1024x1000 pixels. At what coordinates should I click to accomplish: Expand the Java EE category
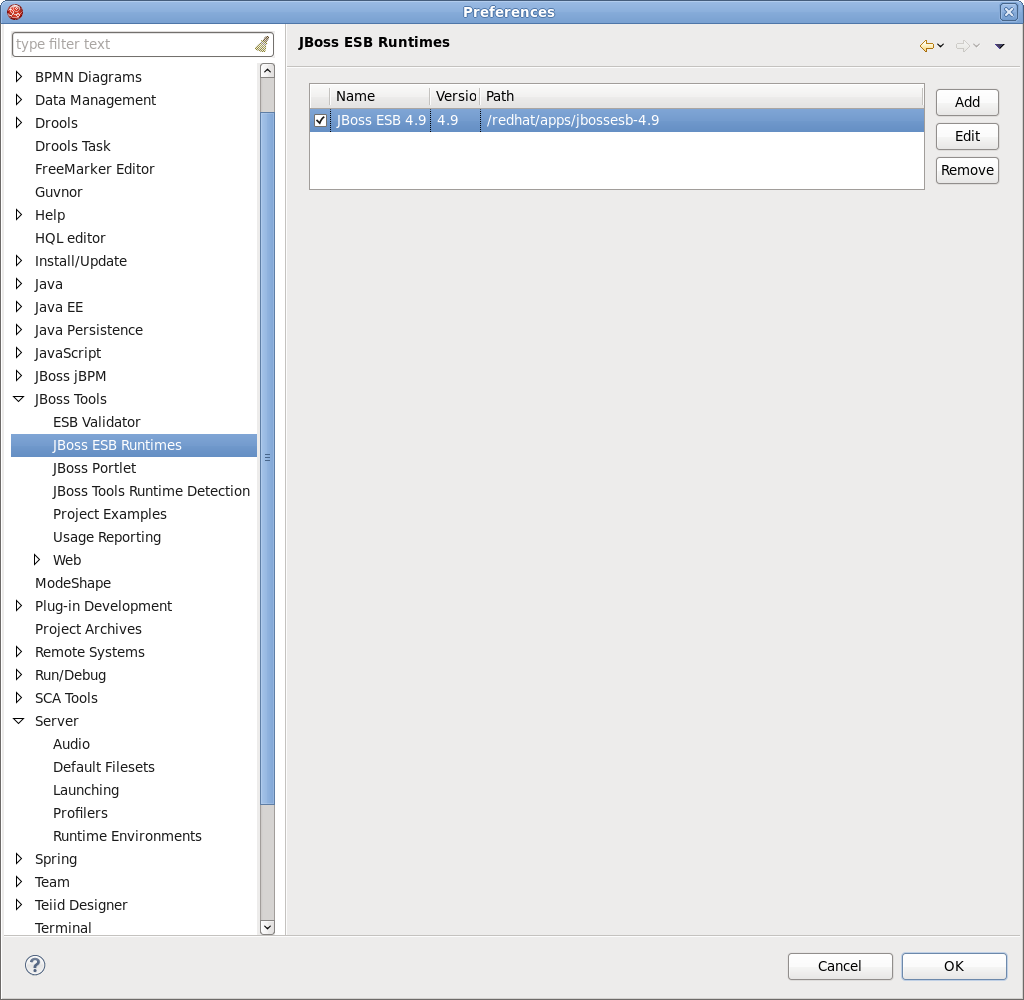pos(18,307)
